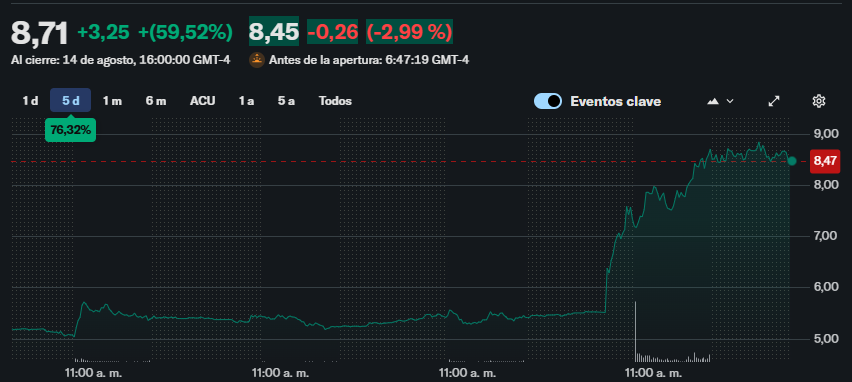
Task: Click the green price endpoint dot
Action: point(792,161)
